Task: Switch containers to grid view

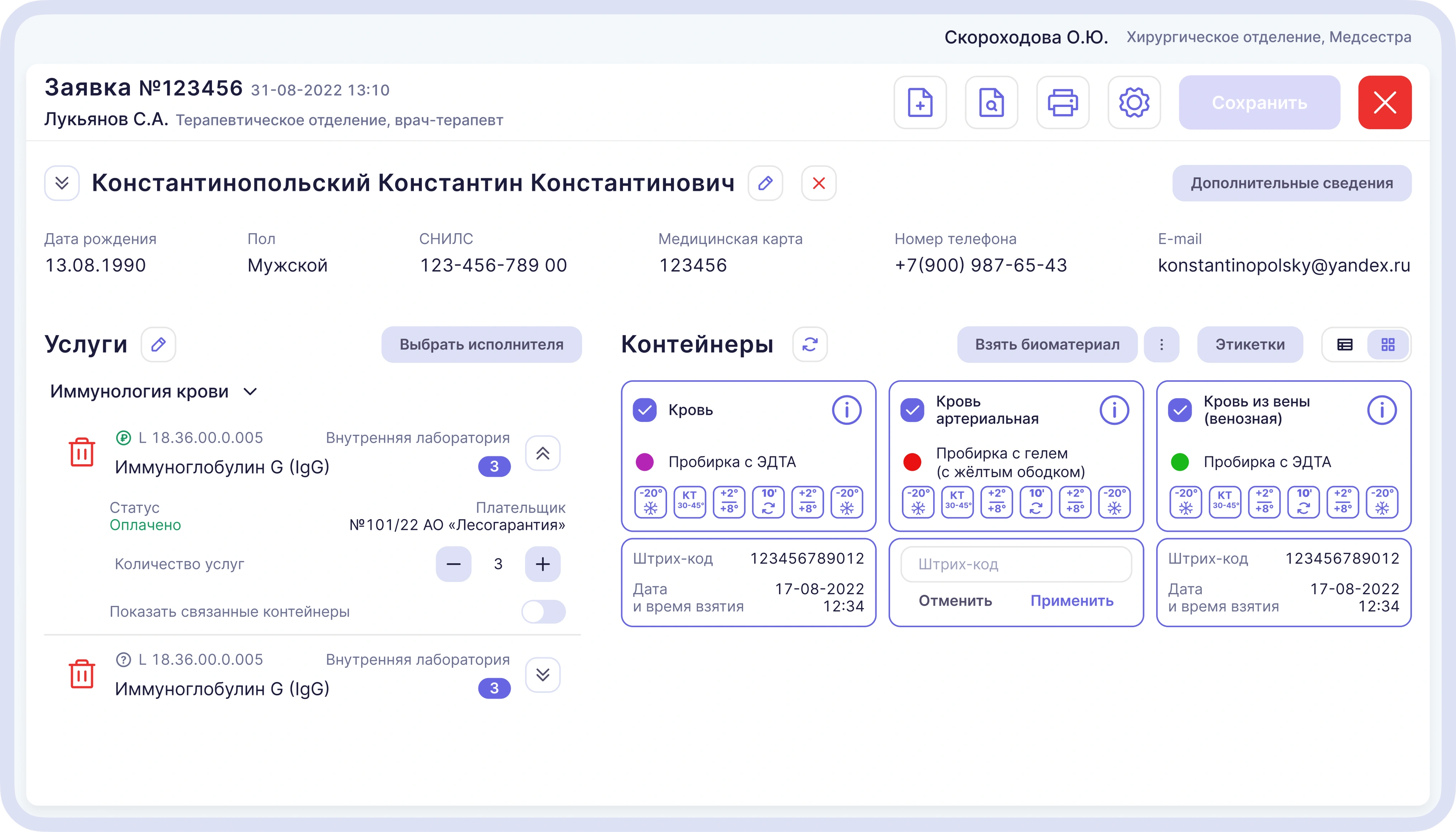Action: [1388, 344]
